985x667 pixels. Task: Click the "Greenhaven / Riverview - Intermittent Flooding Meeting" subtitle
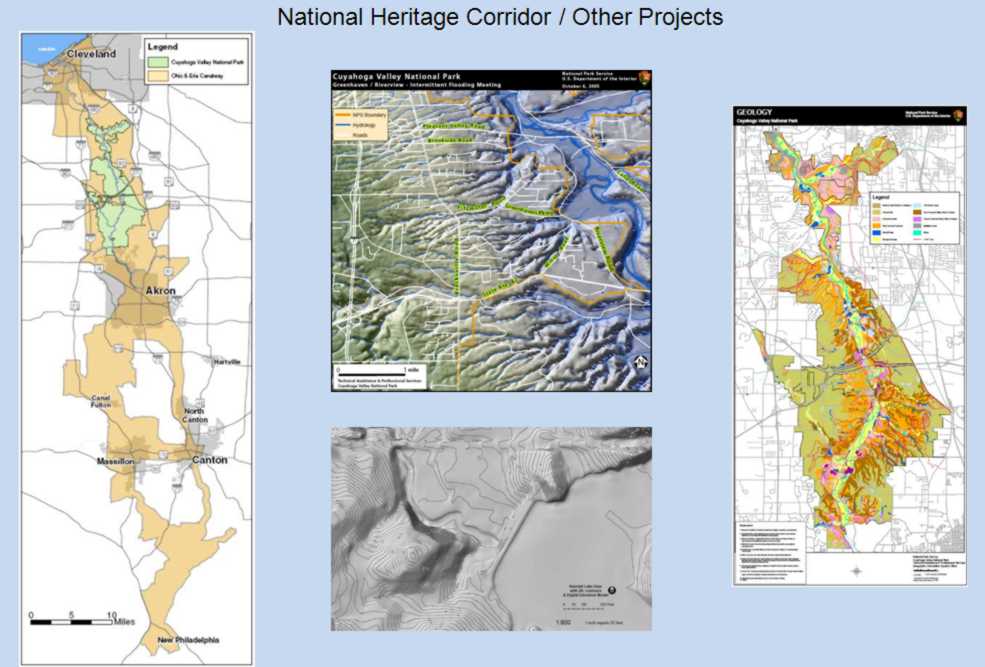pyautogui.click(x=417, y=85)
